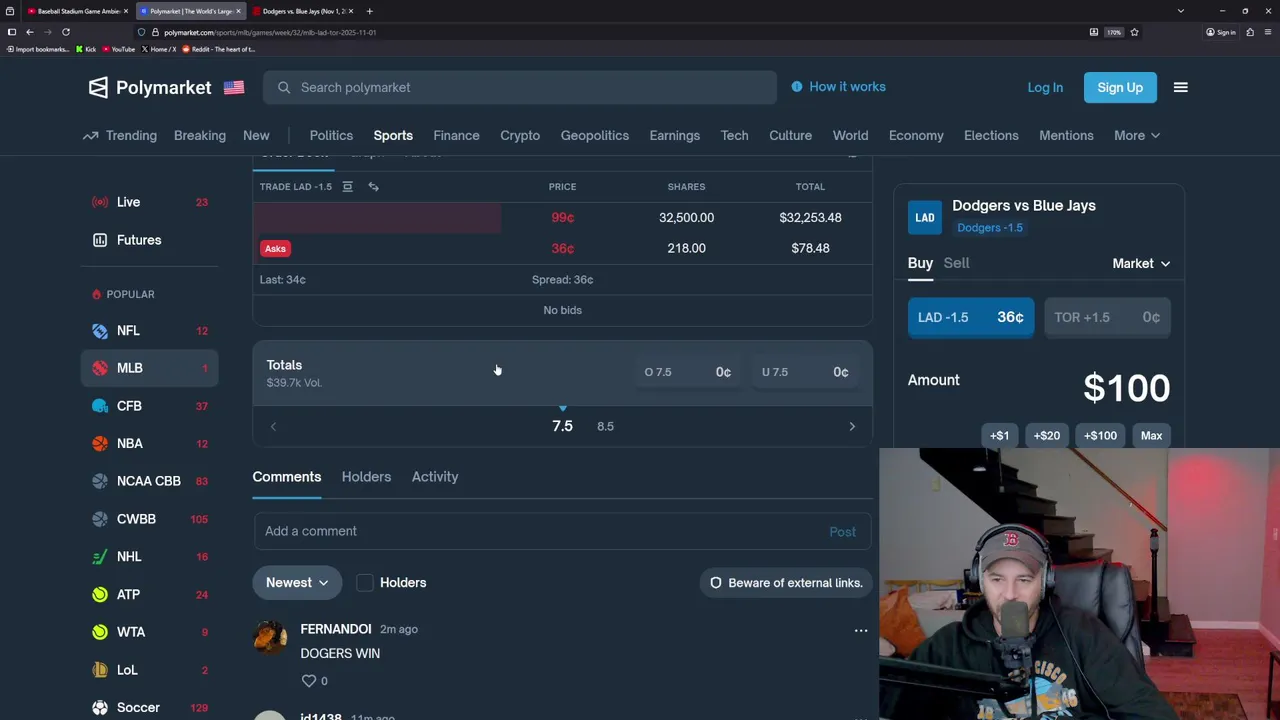Image resolution: width=1280 pixels, height=720 pixels.
Task: Go back in browser history
Action: point(29,32)
